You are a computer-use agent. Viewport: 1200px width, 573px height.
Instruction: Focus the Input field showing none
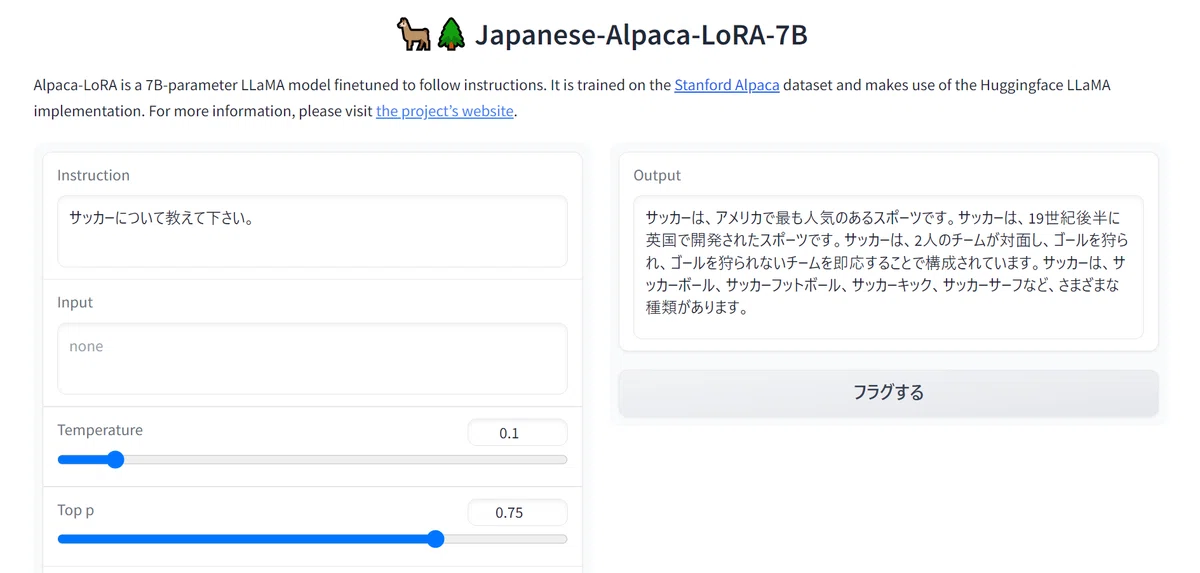pyautogui.click(x=312, y=358)
